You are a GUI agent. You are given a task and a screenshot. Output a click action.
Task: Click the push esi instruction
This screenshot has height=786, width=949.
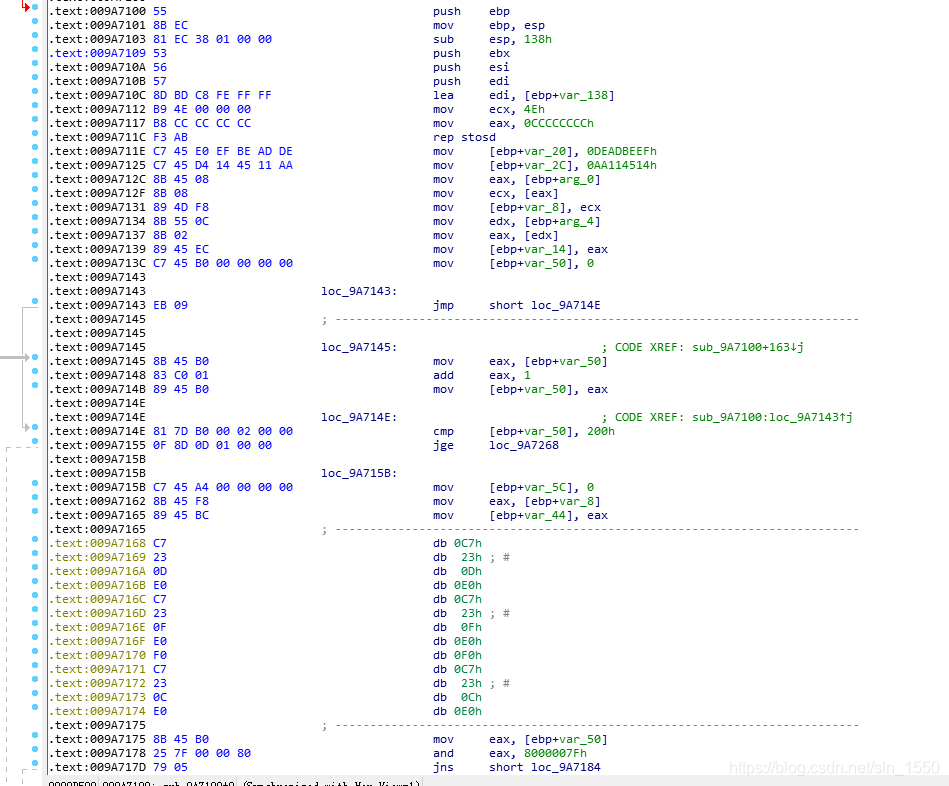pyautogui.click(x=471, y=67)
